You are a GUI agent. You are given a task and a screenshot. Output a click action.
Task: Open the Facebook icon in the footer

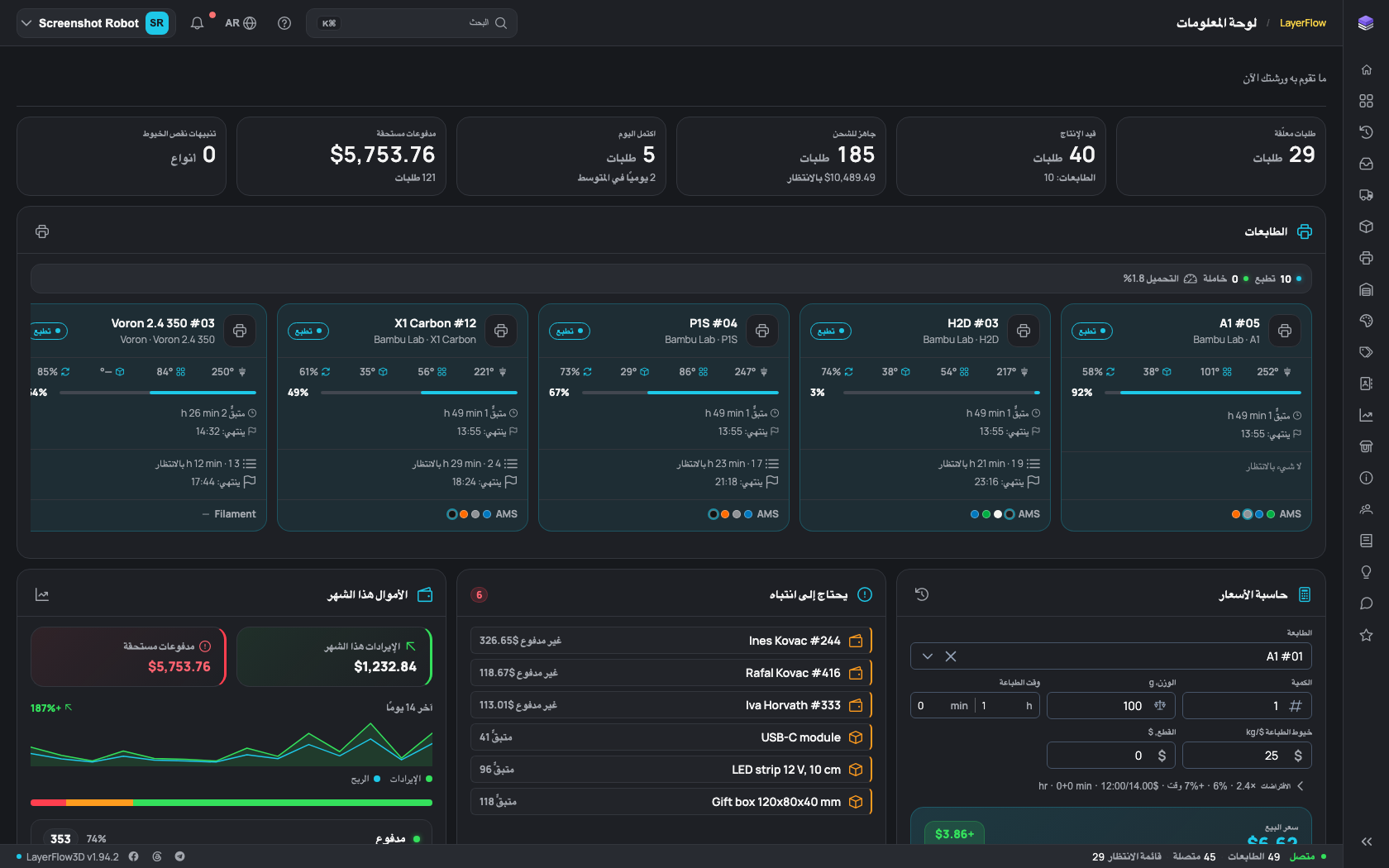(x=133, y=856)
